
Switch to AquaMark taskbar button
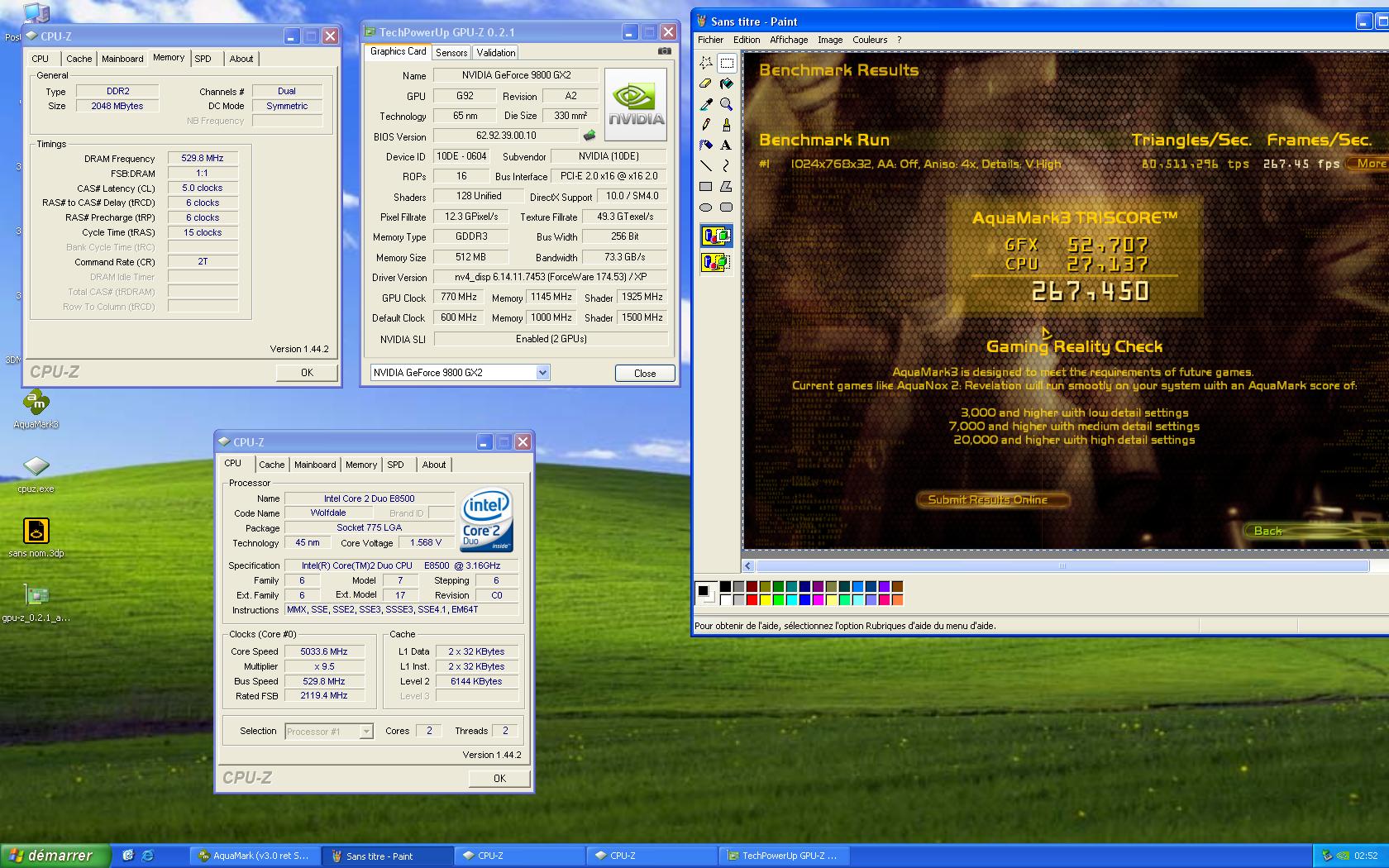click(255, 856)
